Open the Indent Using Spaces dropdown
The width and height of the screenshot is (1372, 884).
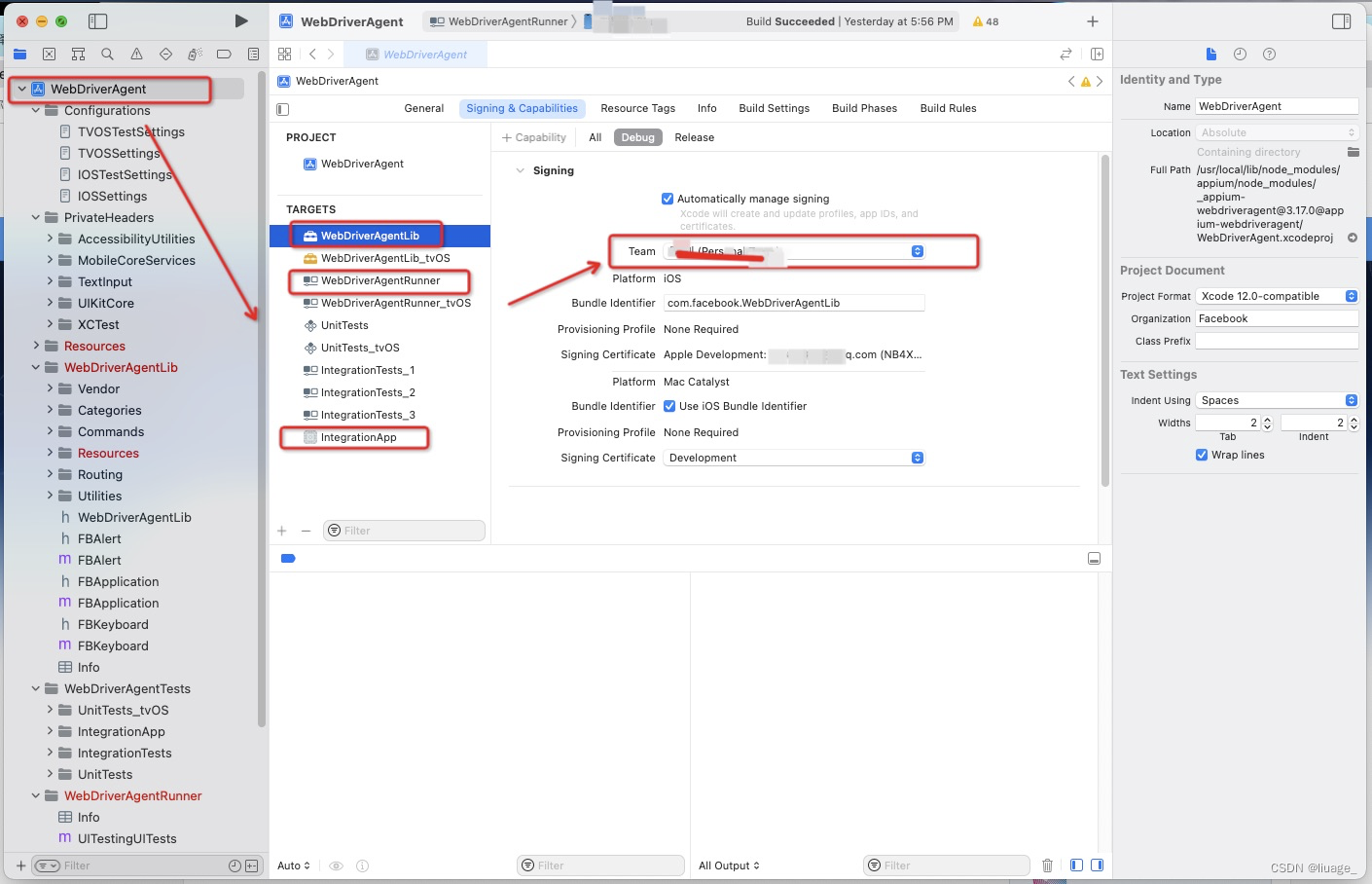pos(1277,400)
